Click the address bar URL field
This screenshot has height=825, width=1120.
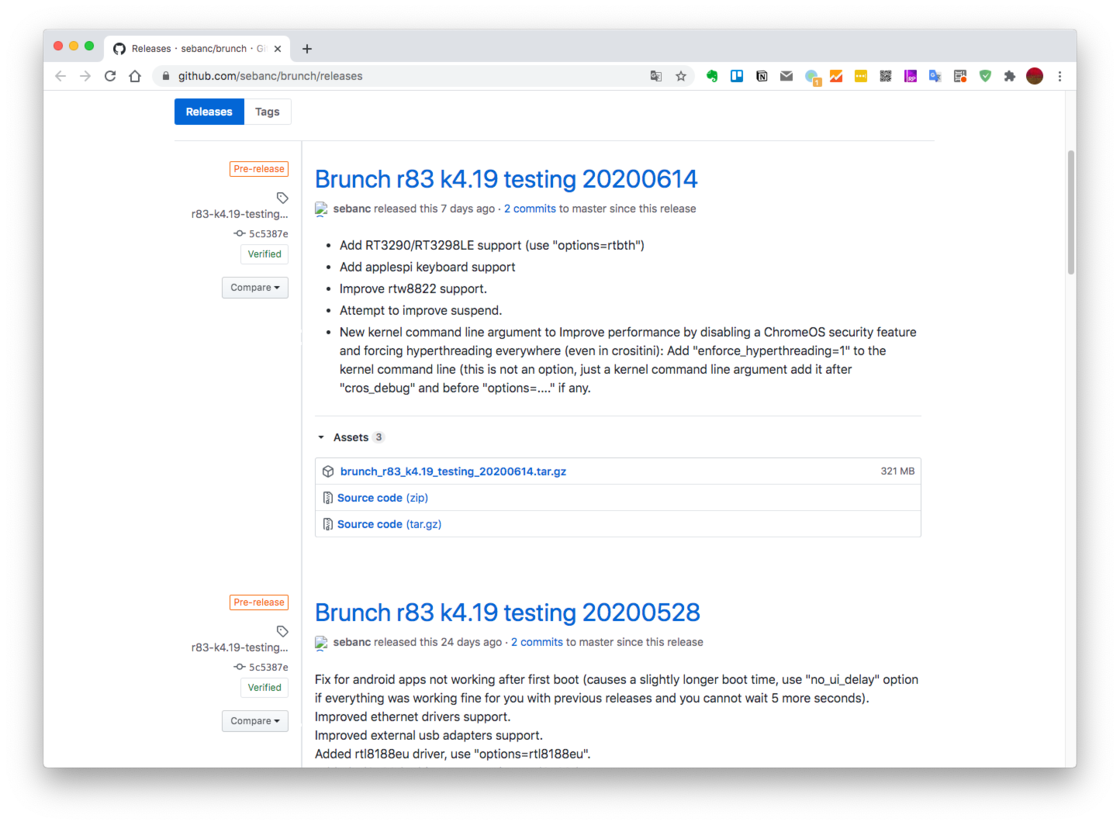pos(400,76)
